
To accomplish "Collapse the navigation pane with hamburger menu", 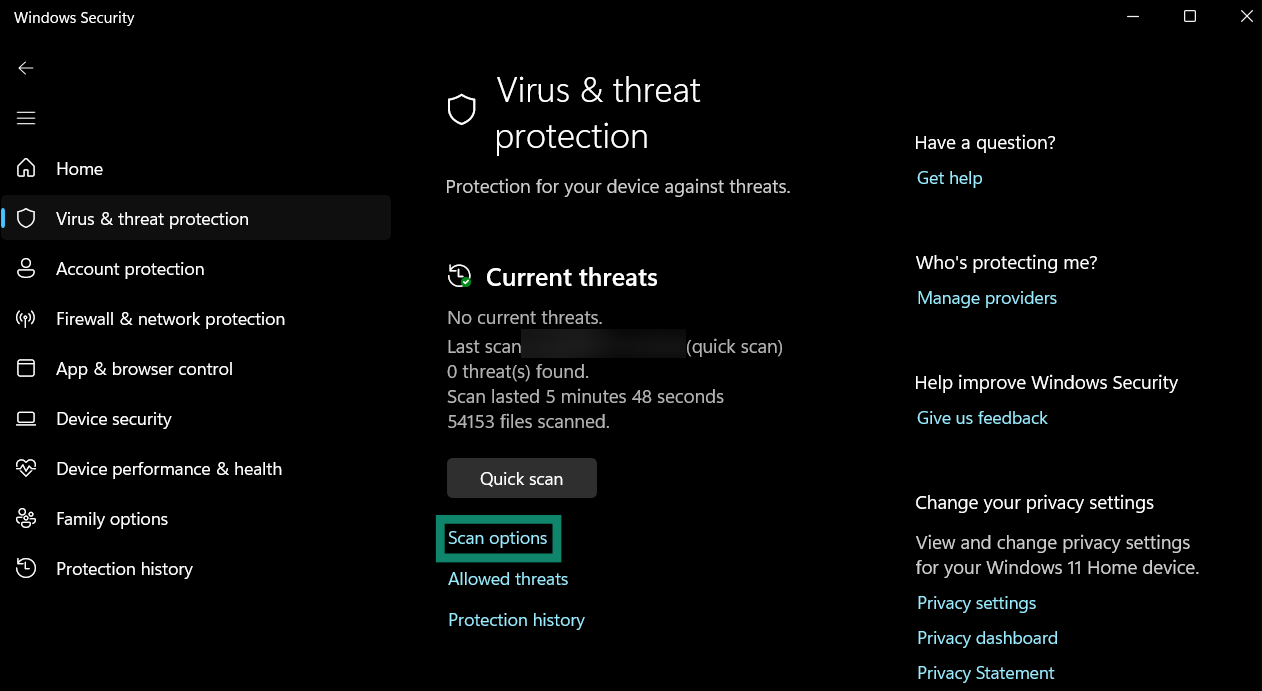I will coord(25,117).
